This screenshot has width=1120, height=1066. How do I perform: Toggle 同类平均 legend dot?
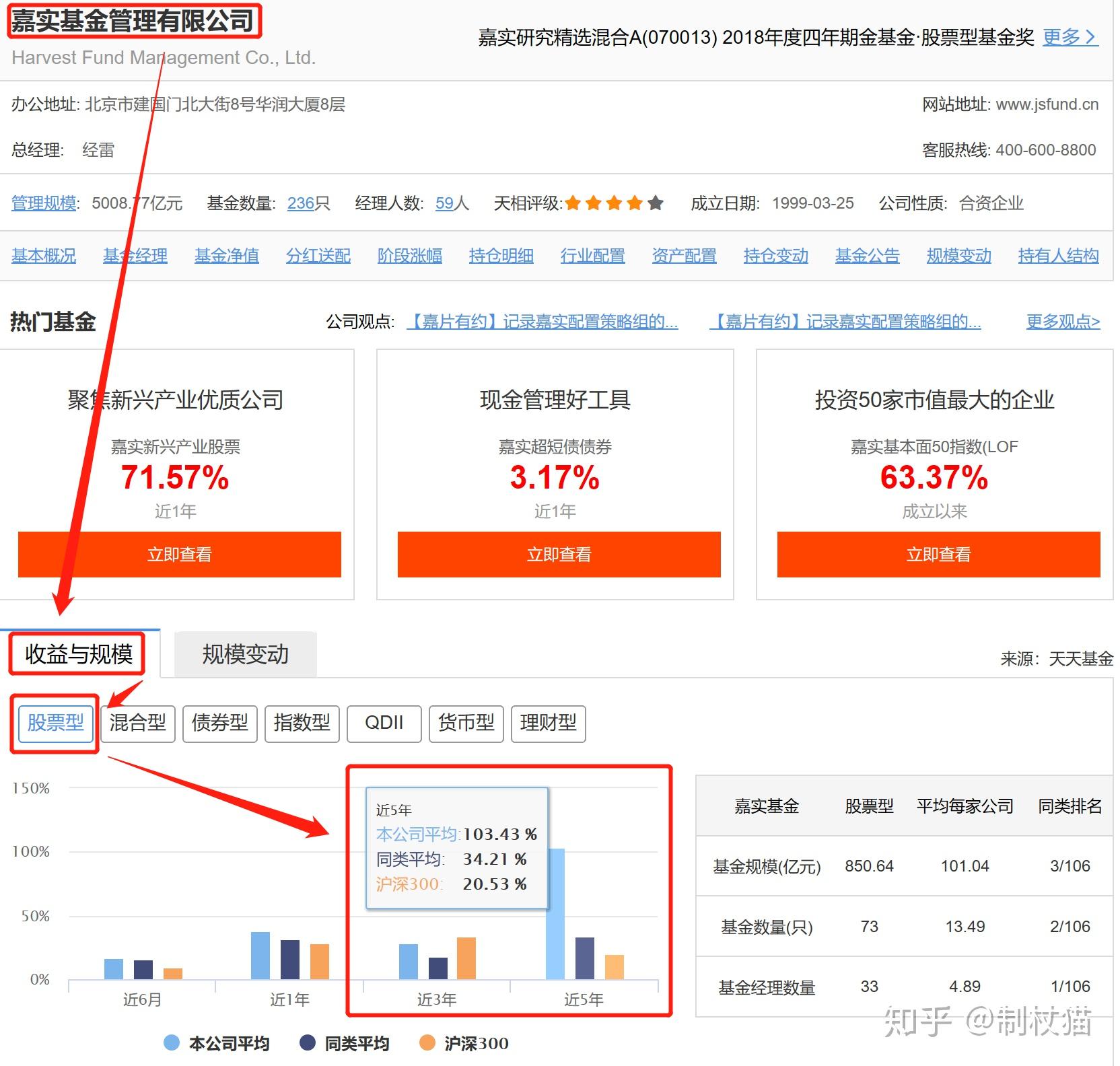(308, 1043)
